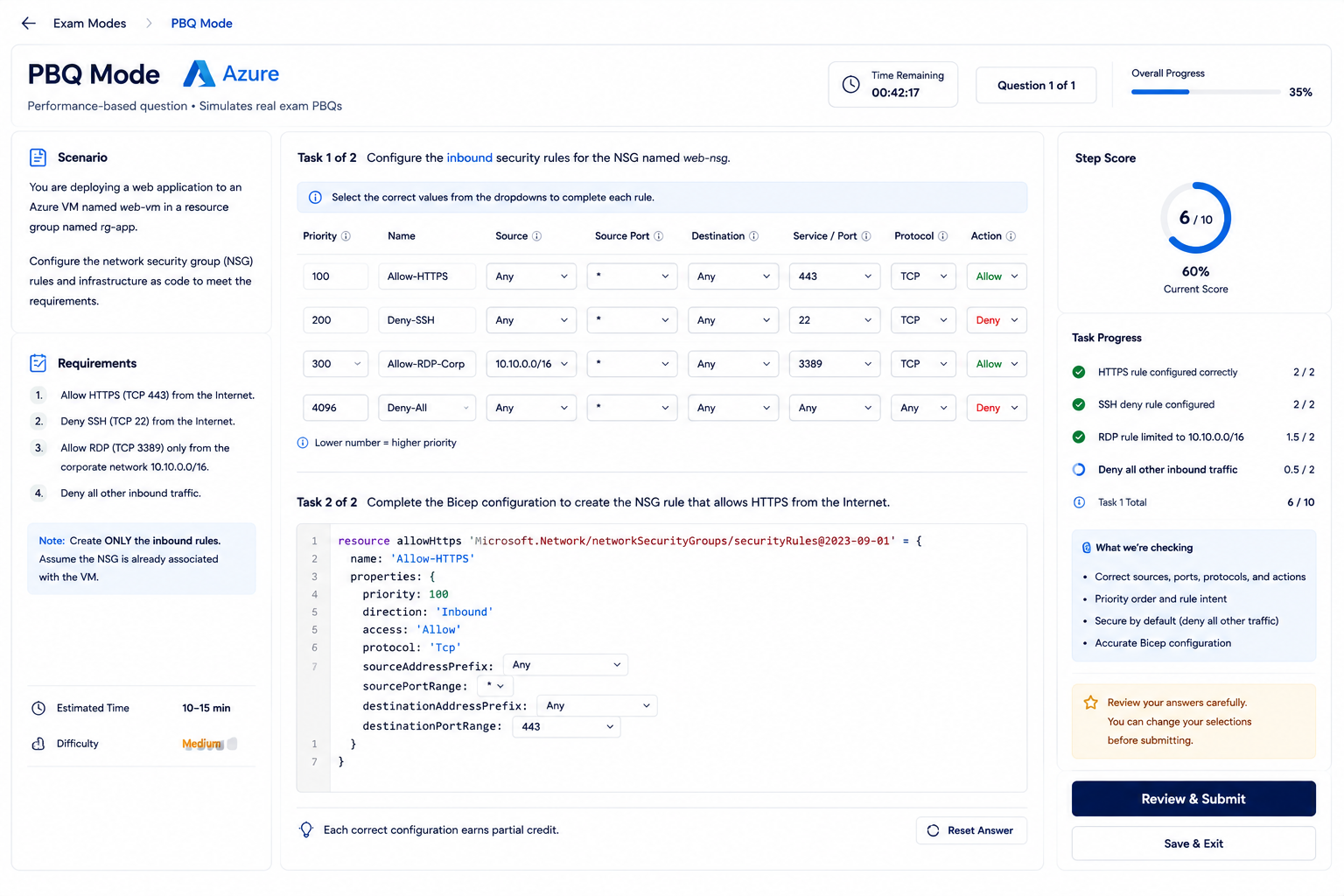The width and height of the screenshot is (1344, 896).
Task: Click the Priority column info icon
Action: tap(346, 236)
